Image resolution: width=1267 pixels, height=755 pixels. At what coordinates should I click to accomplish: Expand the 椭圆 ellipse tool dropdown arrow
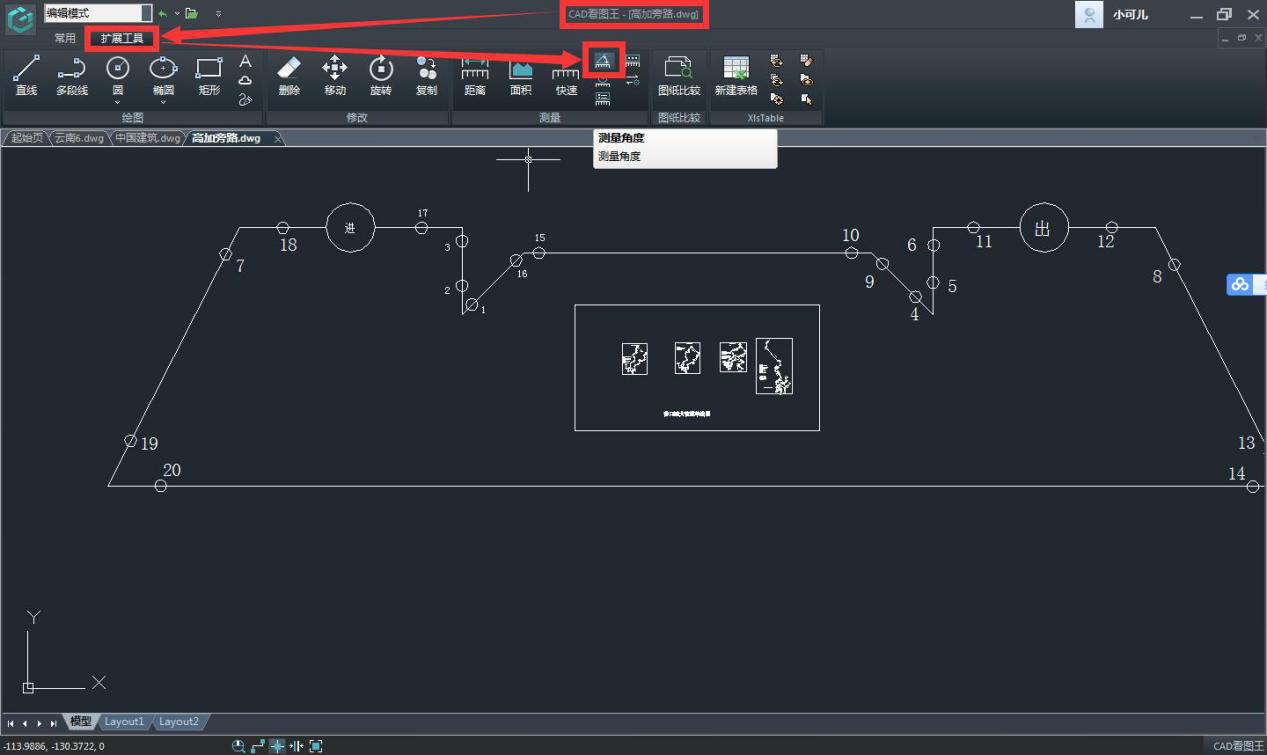[163, 102]
